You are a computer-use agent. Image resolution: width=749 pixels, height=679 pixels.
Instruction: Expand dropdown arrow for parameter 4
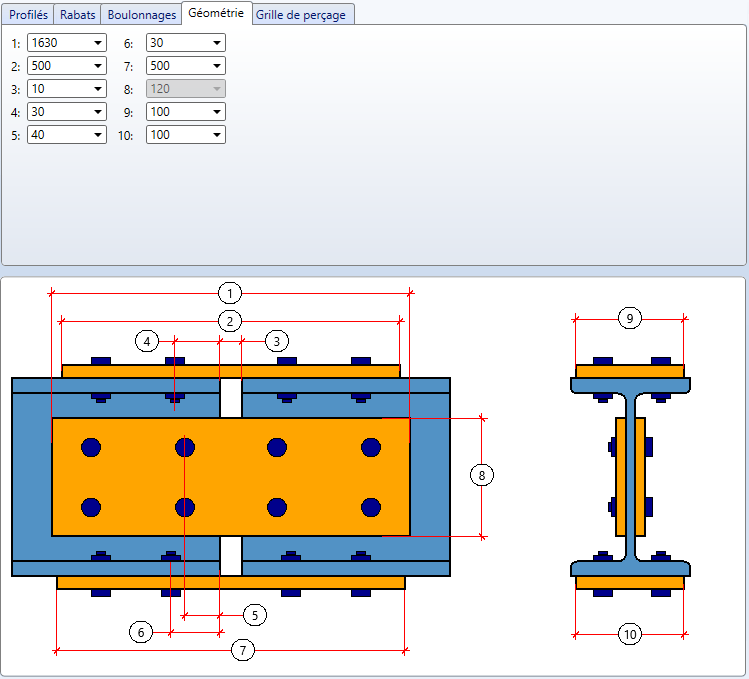pyautogui.click(x=98, y=112)
